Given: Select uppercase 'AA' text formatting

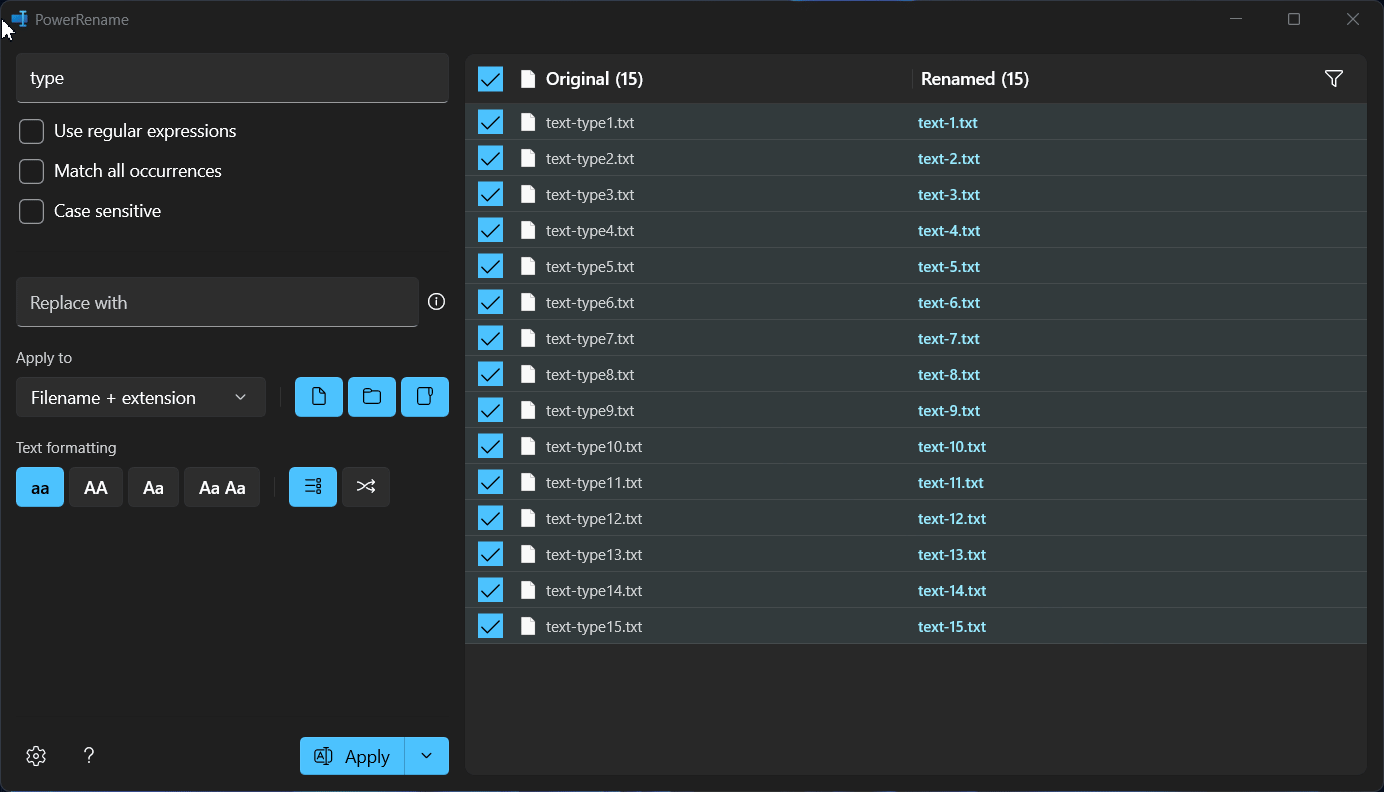Looking at the screenshot, I should pyautogui.click(x=96, y=487).
